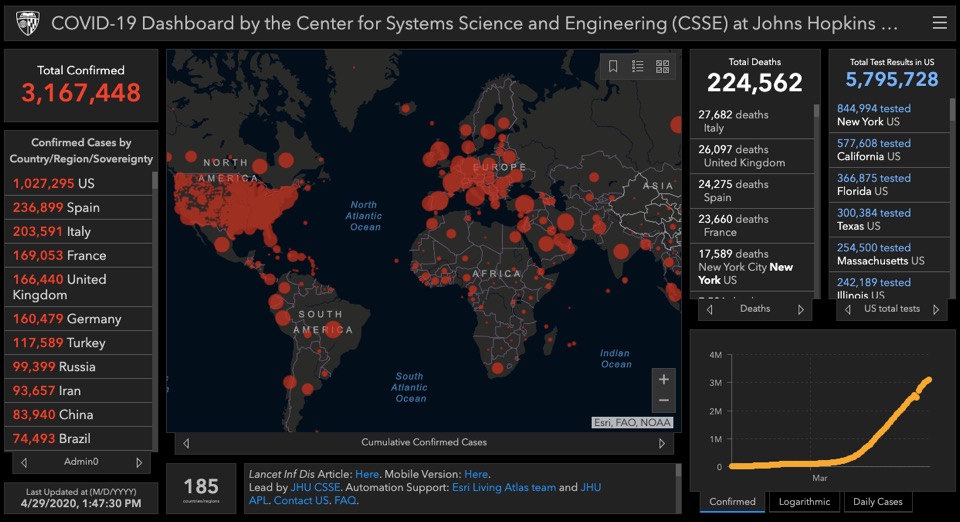960x522 pixels.
Task: Open the Contact US link
Action: click(x=301, y=501)
